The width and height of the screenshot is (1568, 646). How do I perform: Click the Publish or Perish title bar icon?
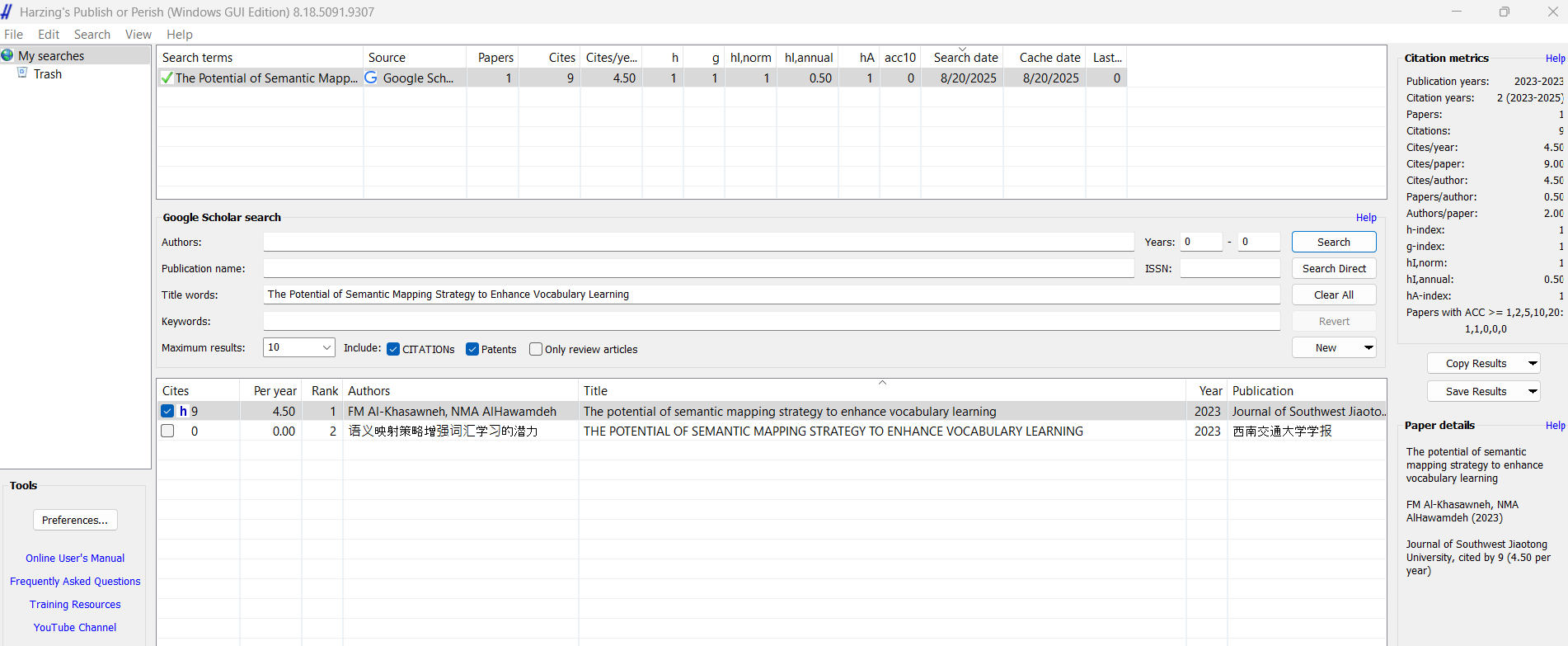(x=7, y=12)
